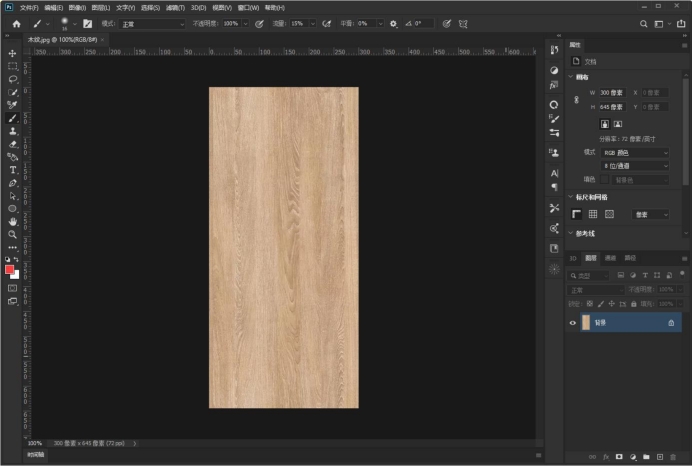Open the brush settings panel icon

click(87, 24)
